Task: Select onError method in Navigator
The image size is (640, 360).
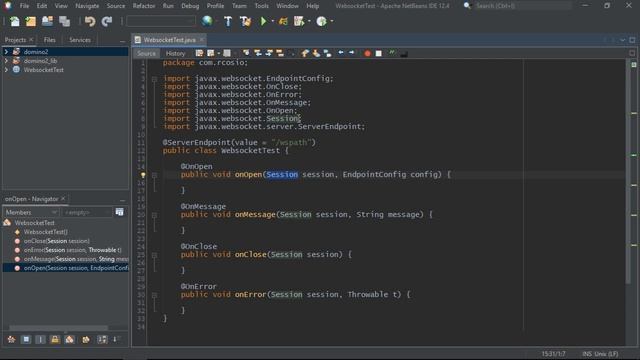Action: coord(73,250)
